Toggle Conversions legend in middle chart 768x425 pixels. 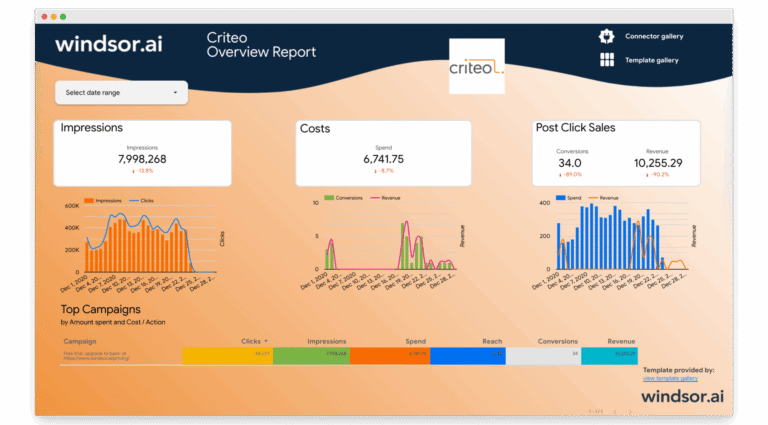343,198
